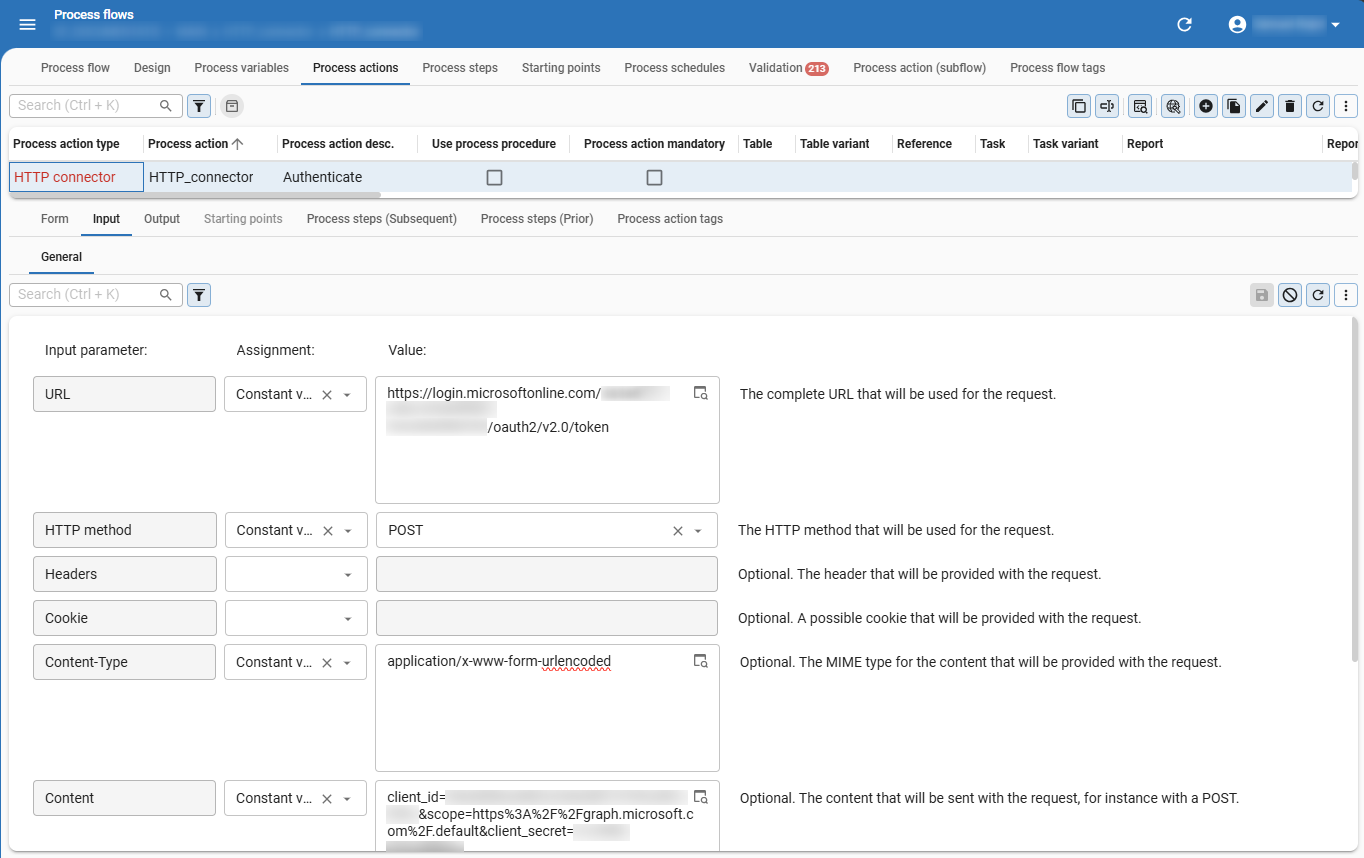Expand the user account dropdown arrow
The height and width of the screenshot is (858, 1364).
point(1335,25)
